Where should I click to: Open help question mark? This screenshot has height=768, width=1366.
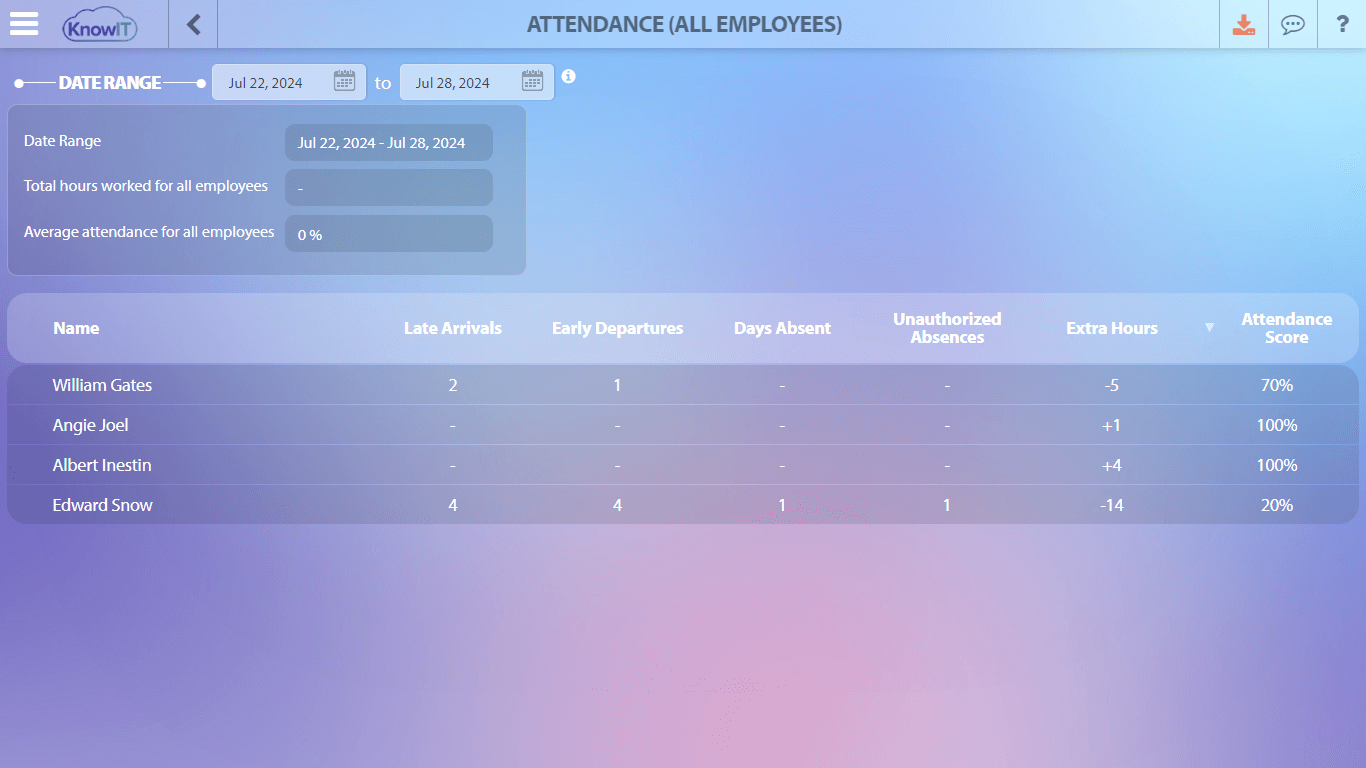point(1342,24)
